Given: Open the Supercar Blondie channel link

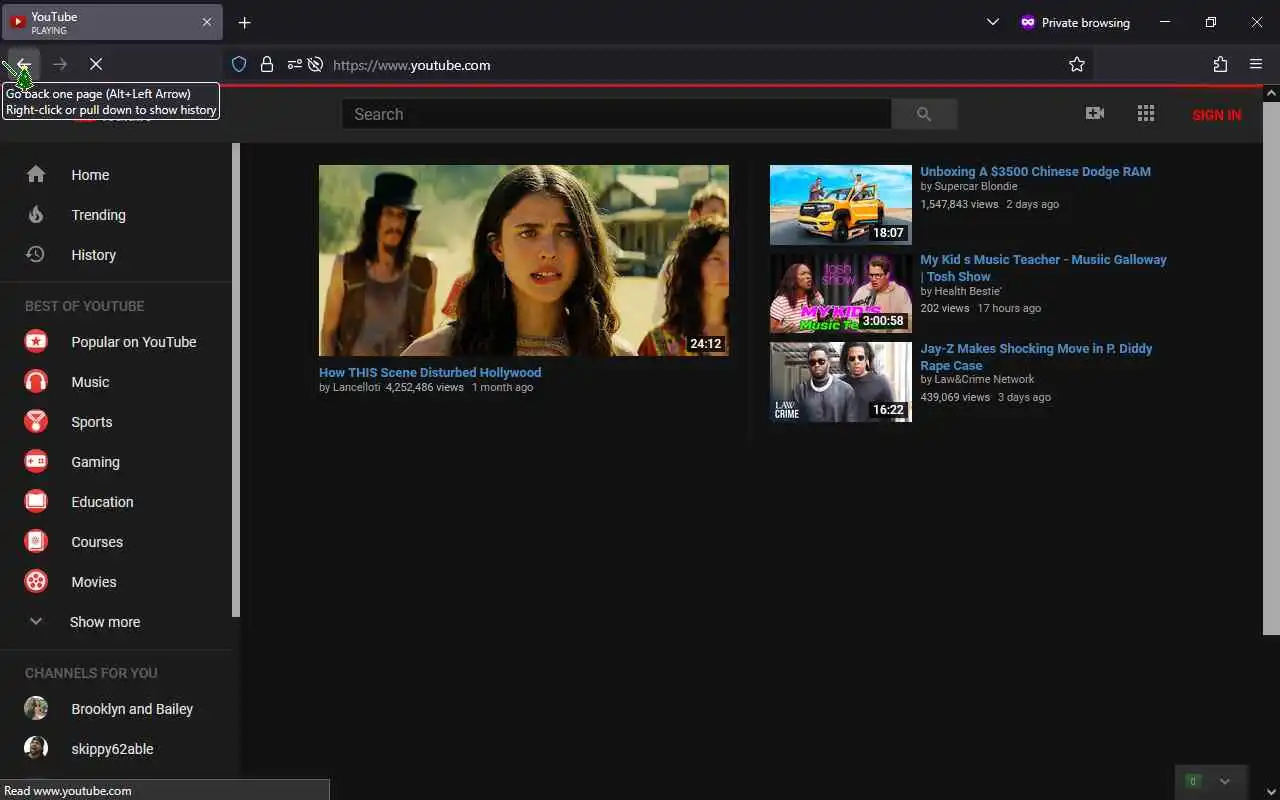Looking at the screenshot, I should pyautogui.click(x=976, y=186).
